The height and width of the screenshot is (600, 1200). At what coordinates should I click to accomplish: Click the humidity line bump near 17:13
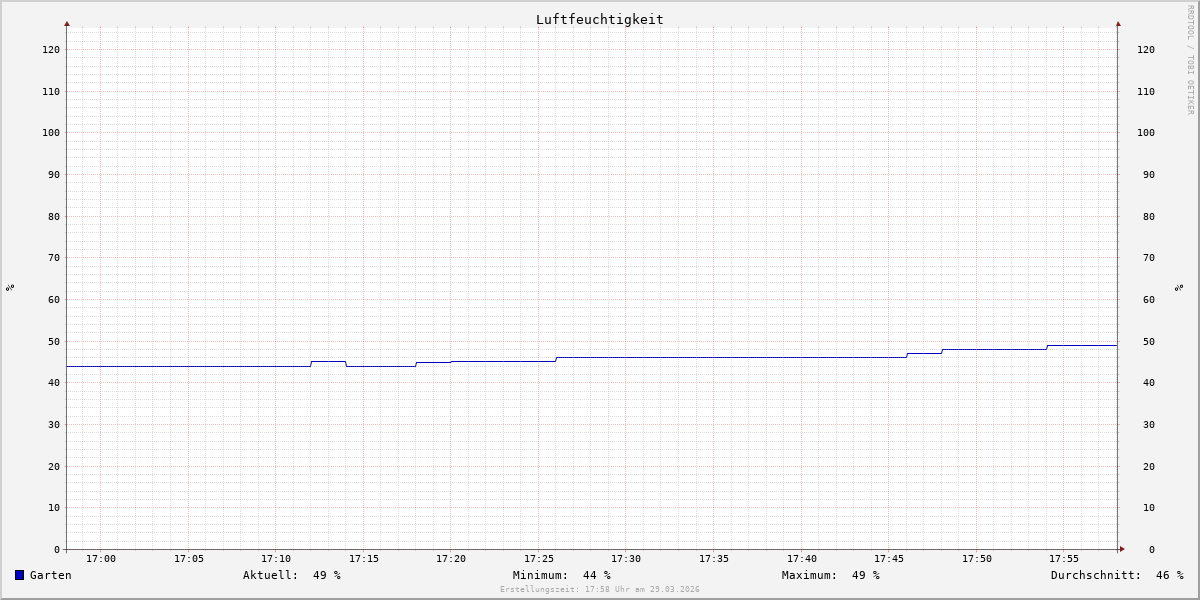coord(329,361)
